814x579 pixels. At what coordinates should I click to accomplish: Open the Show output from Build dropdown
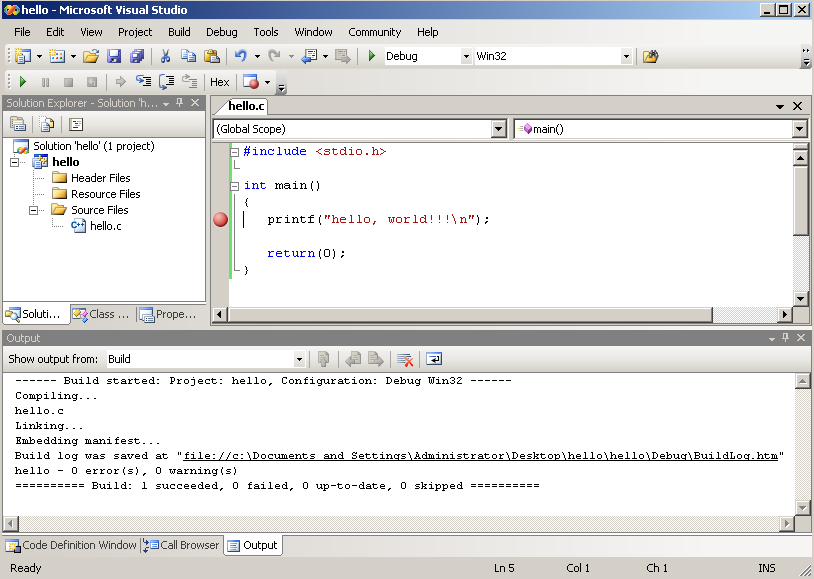pos(299,359)
